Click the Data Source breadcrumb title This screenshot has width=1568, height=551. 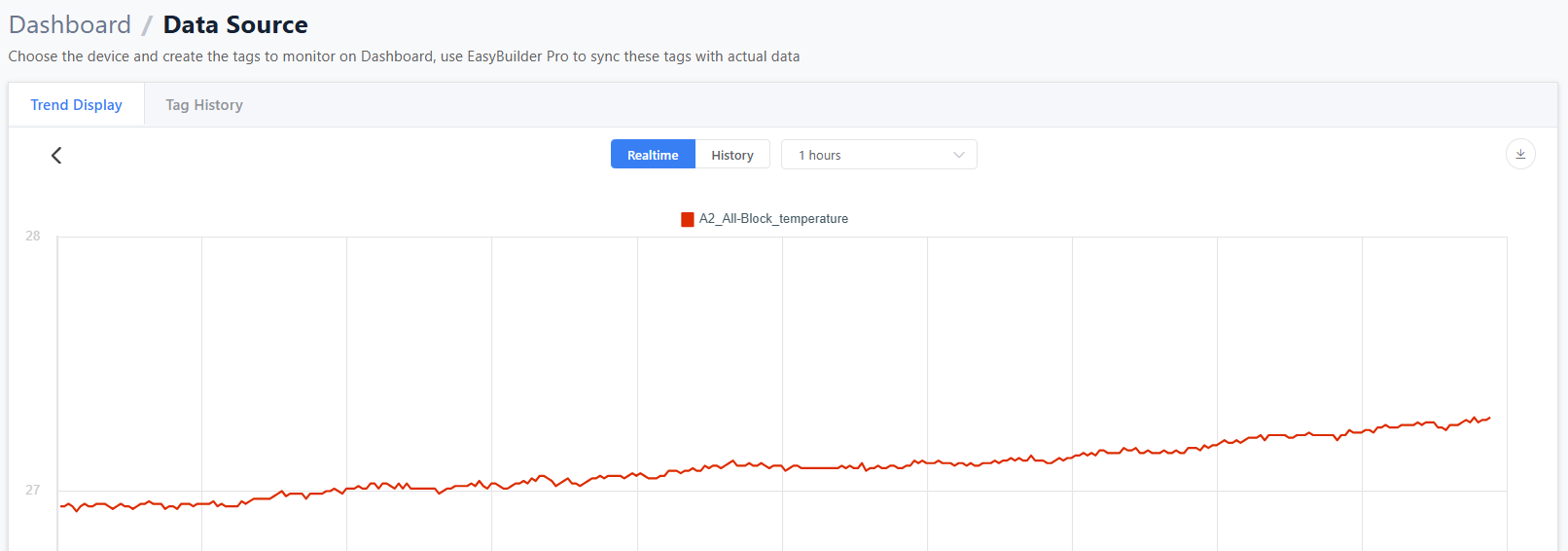(235, 24)
